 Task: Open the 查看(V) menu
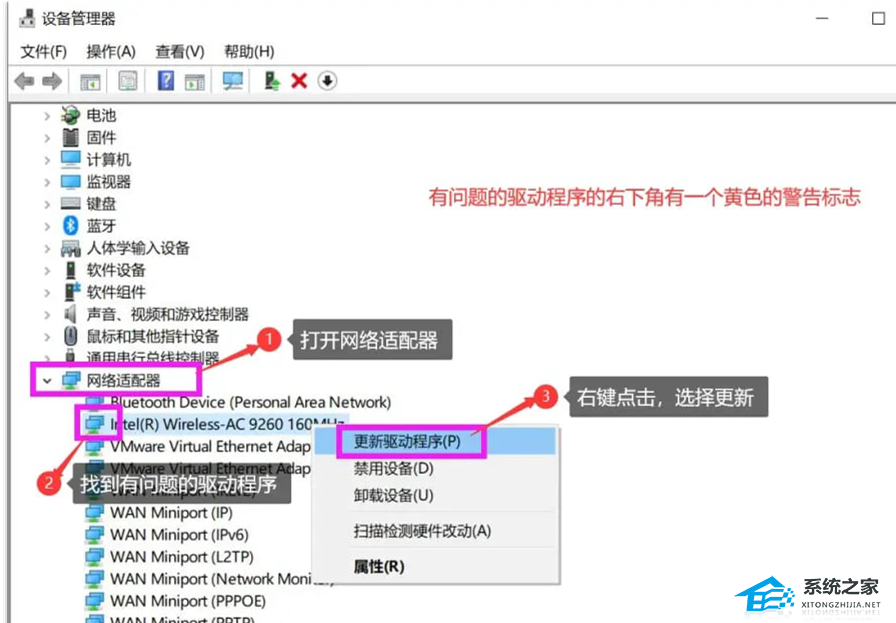pyautogui.click(x=179, y=51)
